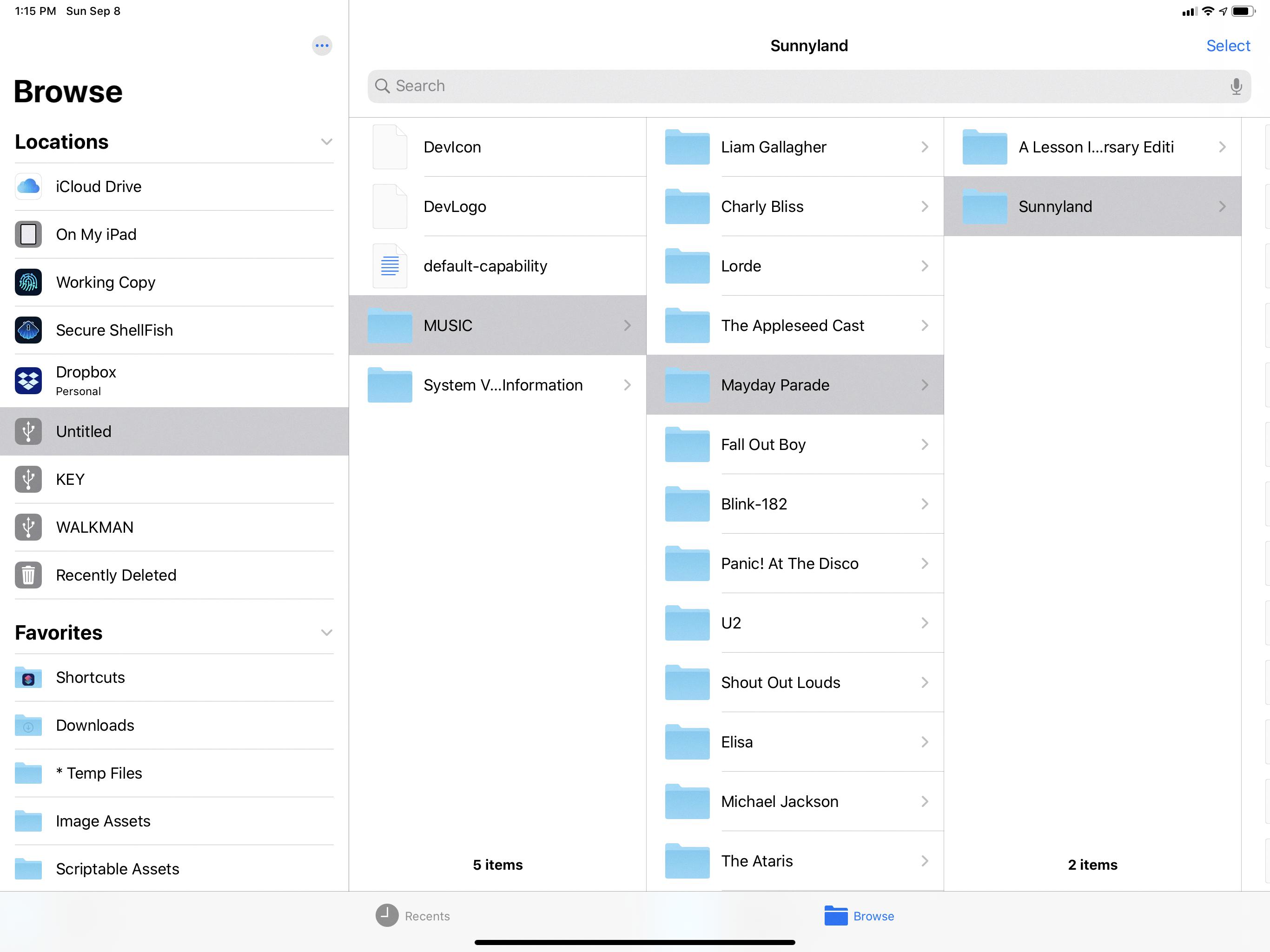
Task: Select the Working Copy fingerprint icon
Action: coord(28,282)
